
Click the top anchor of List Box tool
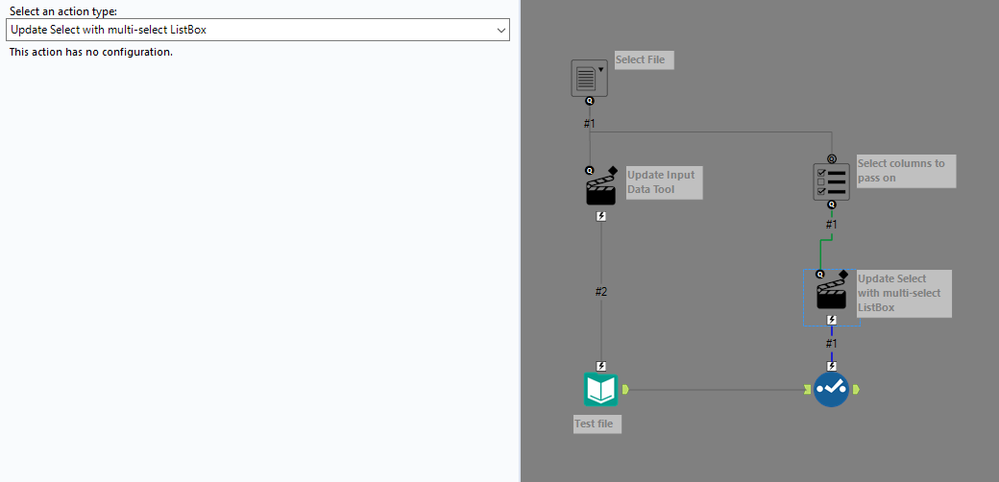click(x=831, y=159)
